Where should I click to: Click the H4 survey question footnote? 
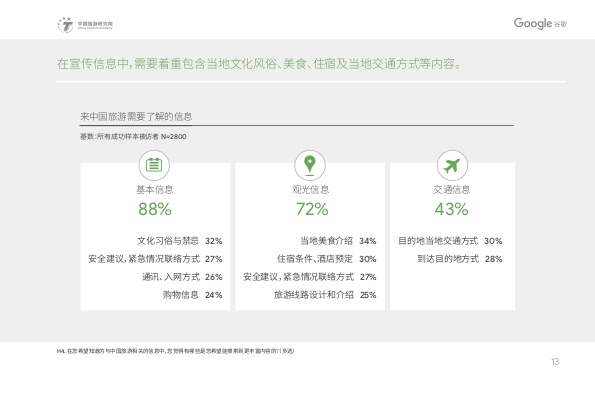point(175,351)
